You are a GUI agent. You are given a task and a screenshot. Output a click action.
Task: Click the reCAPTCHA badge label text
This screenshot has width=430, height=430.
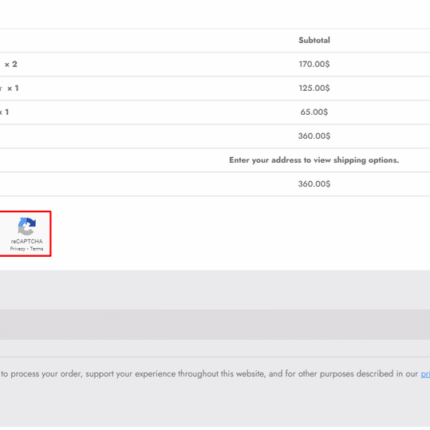tap(27, 241)
